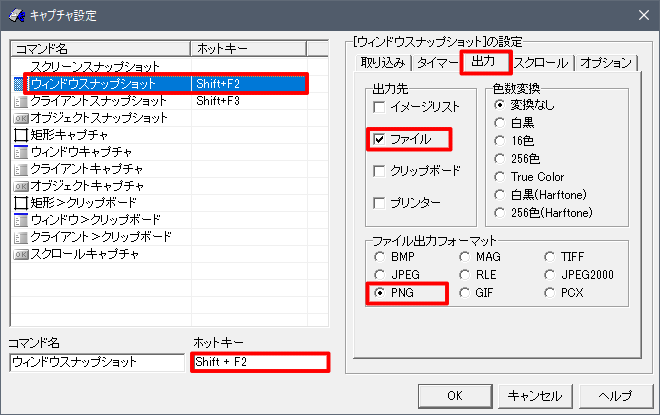Enable the イメージリスト output checkbox

[380, 107]
